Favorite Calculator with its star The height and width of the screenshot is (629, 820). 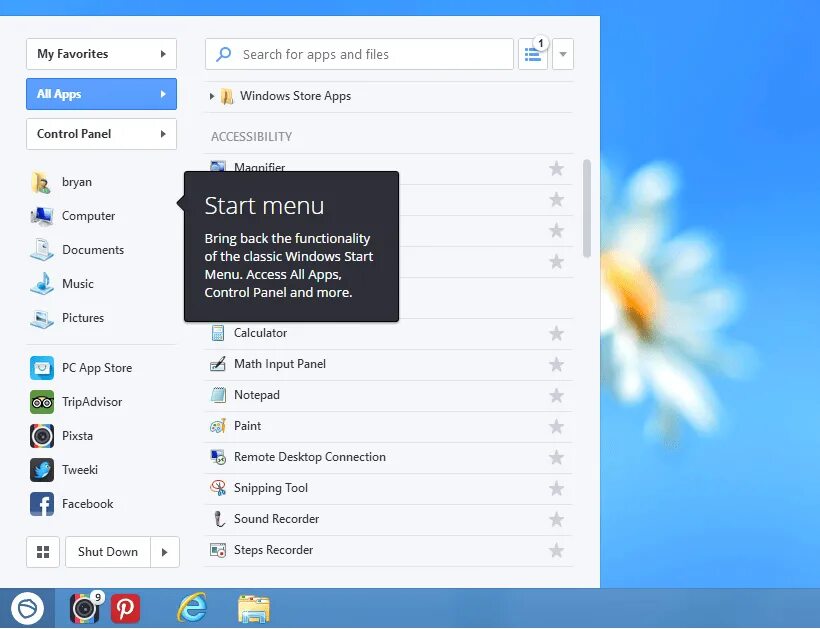(556, 333)
